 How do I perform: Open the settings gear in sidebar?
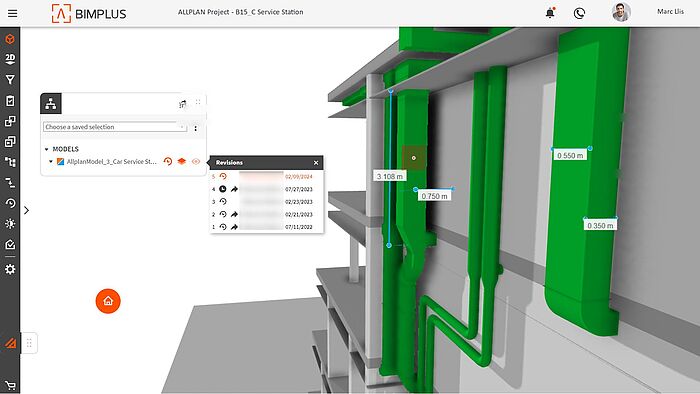[10, 269]
